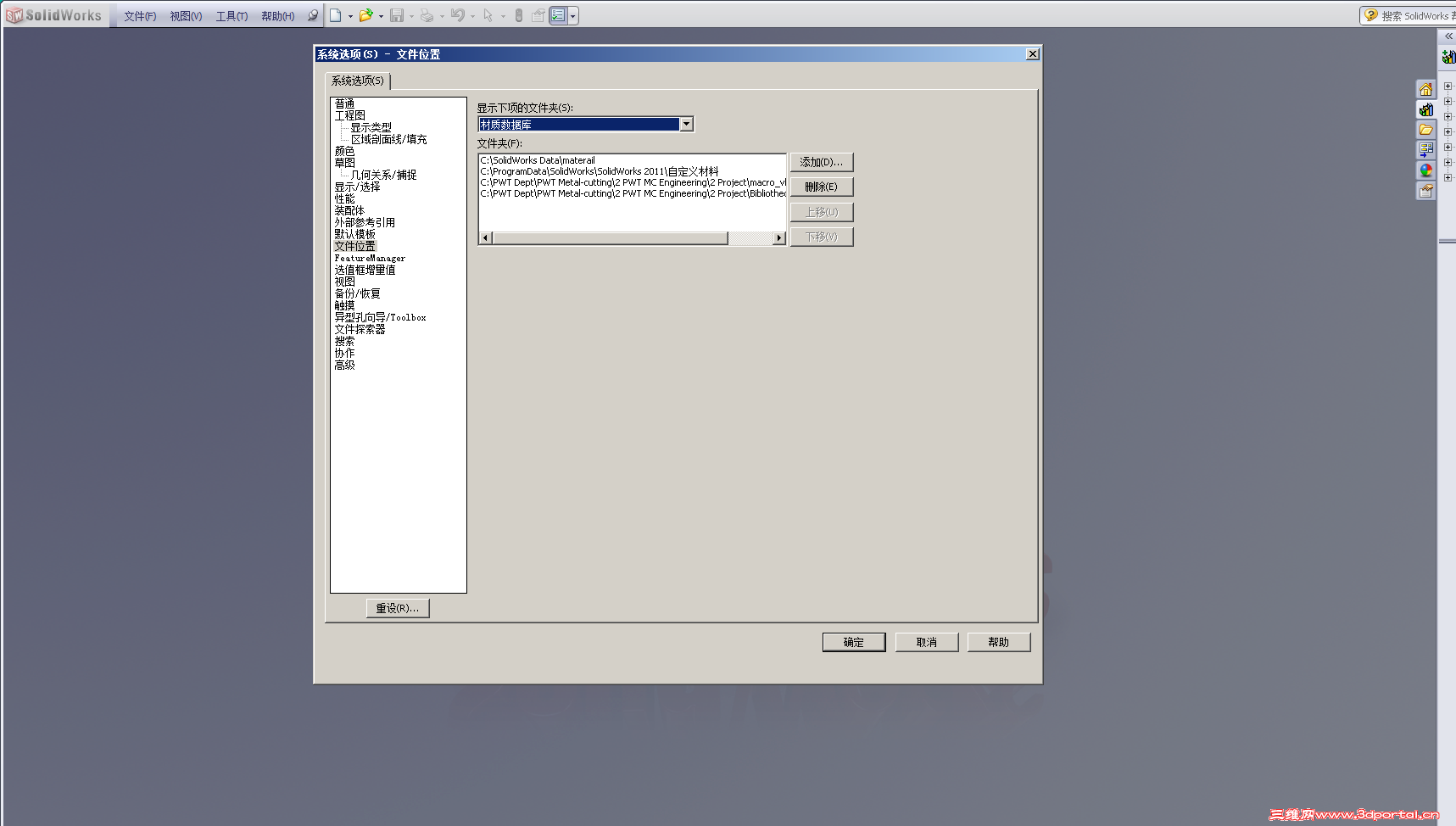Open the 工具(T) menu
Screen dimensions: 1456x826
click(232, 16)
